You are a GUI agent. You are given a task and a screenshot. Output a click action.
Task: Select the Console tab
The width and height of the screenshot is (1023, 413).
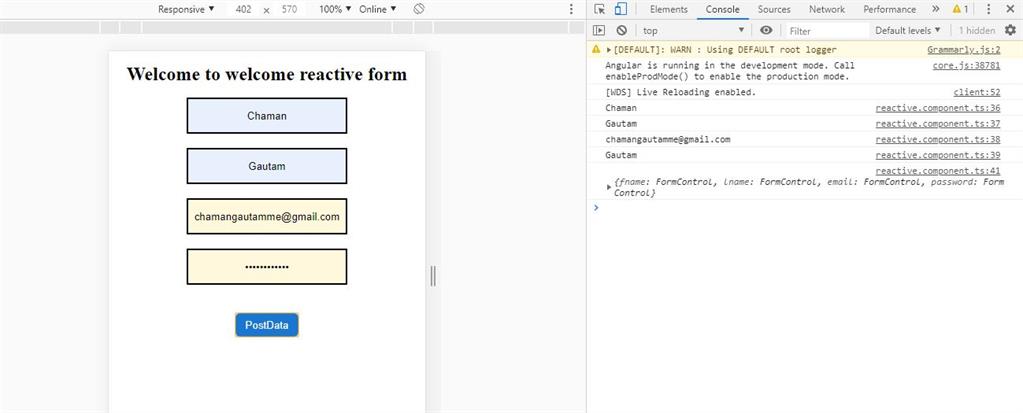coord(722,9)
